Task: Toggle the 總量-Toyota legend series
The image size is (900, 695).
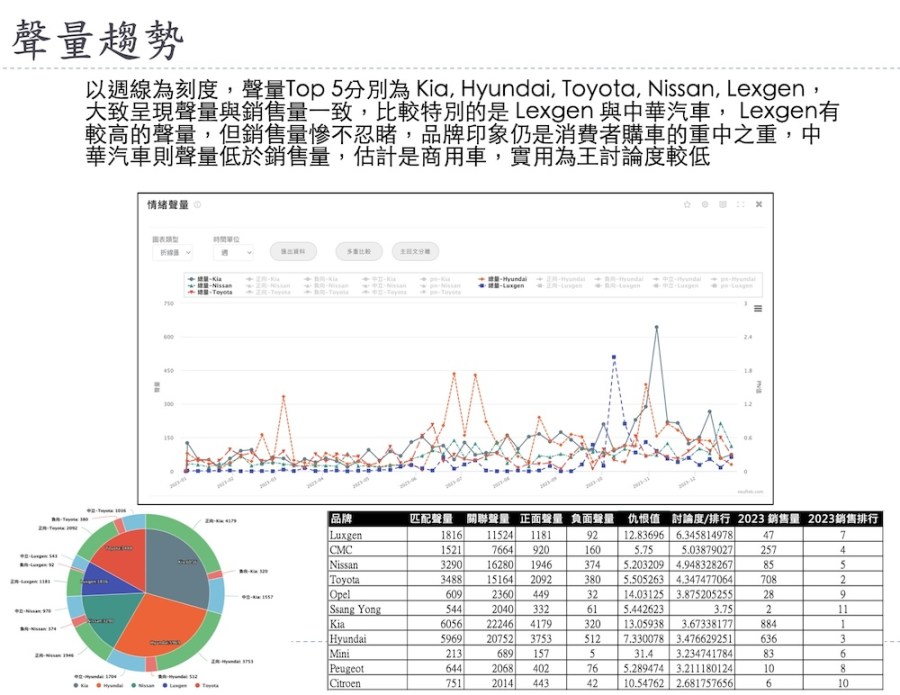Action: (210, 292)
